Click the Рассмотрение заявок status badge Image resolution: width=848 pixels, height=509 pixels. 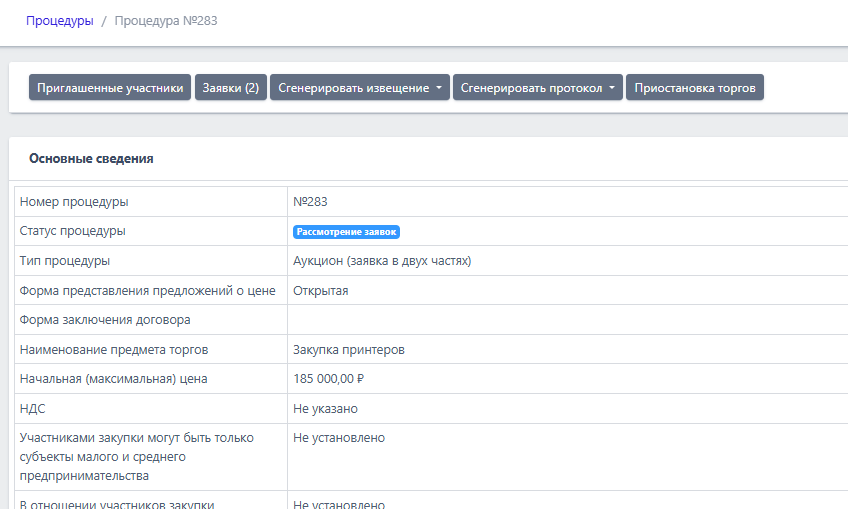(x=347, y=232)
